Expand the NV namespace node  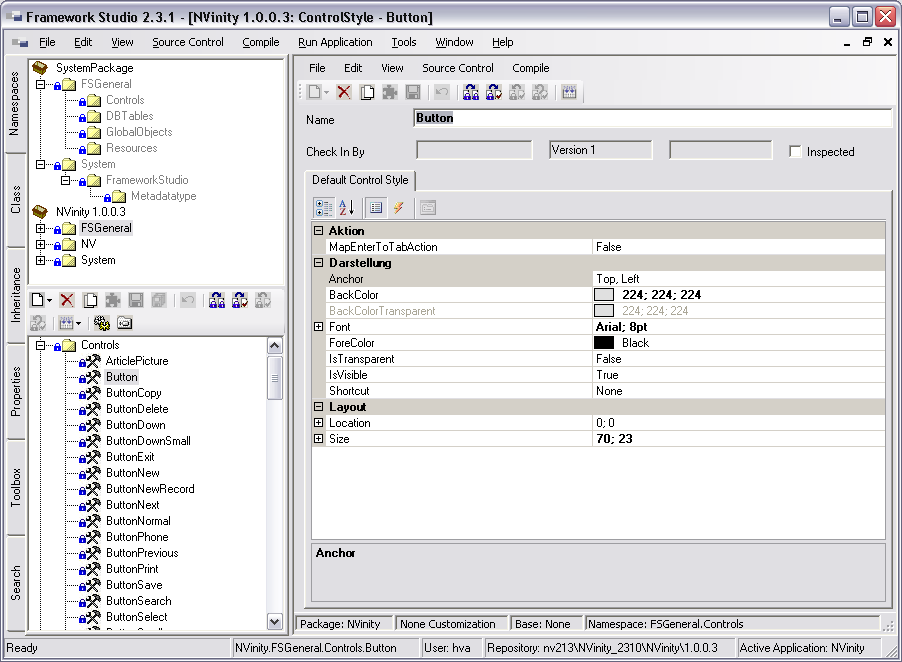coord(40,244)
